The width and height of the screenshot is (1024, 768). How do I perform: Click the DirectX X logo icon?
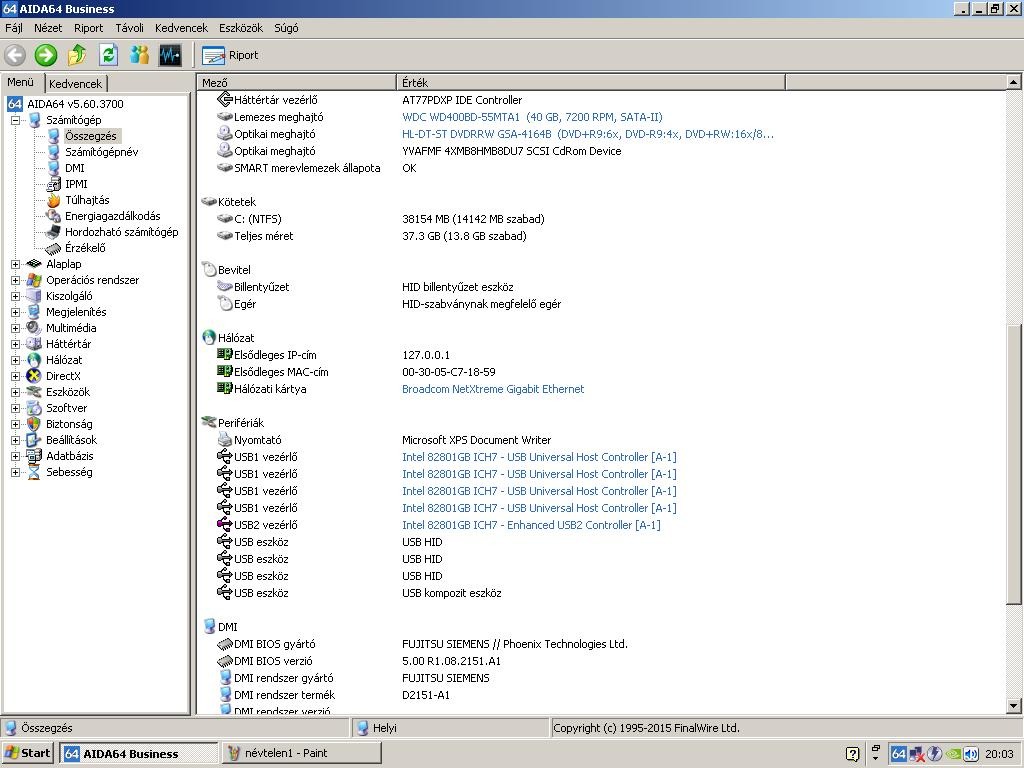click(34, 376)
